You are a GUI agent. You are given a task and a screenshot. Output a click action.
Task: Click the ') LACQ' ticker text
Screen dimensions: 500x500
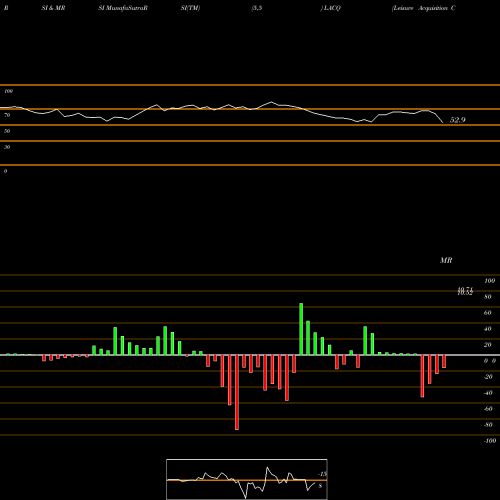click(x=331, y=8)
